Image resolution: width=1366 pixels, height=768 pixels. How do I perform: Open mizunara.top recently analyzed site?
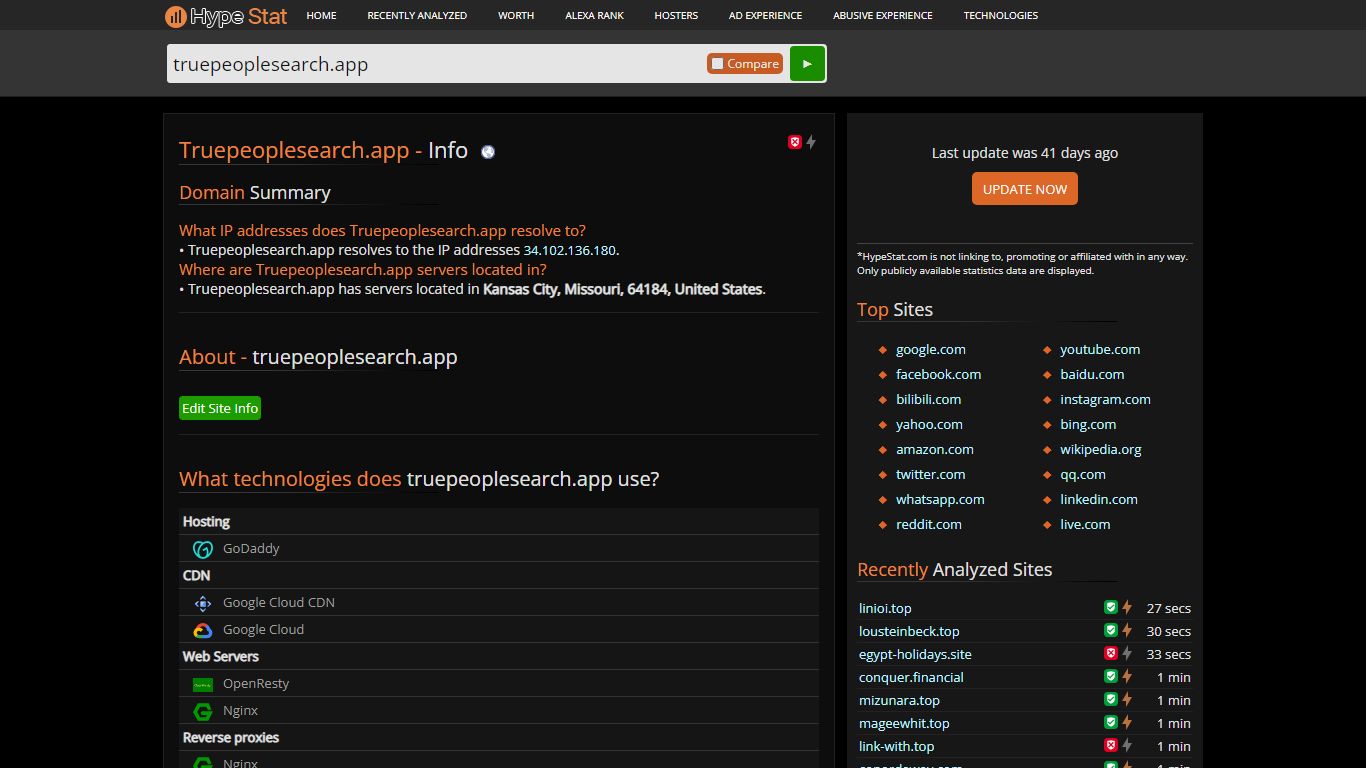pos(899,701)
